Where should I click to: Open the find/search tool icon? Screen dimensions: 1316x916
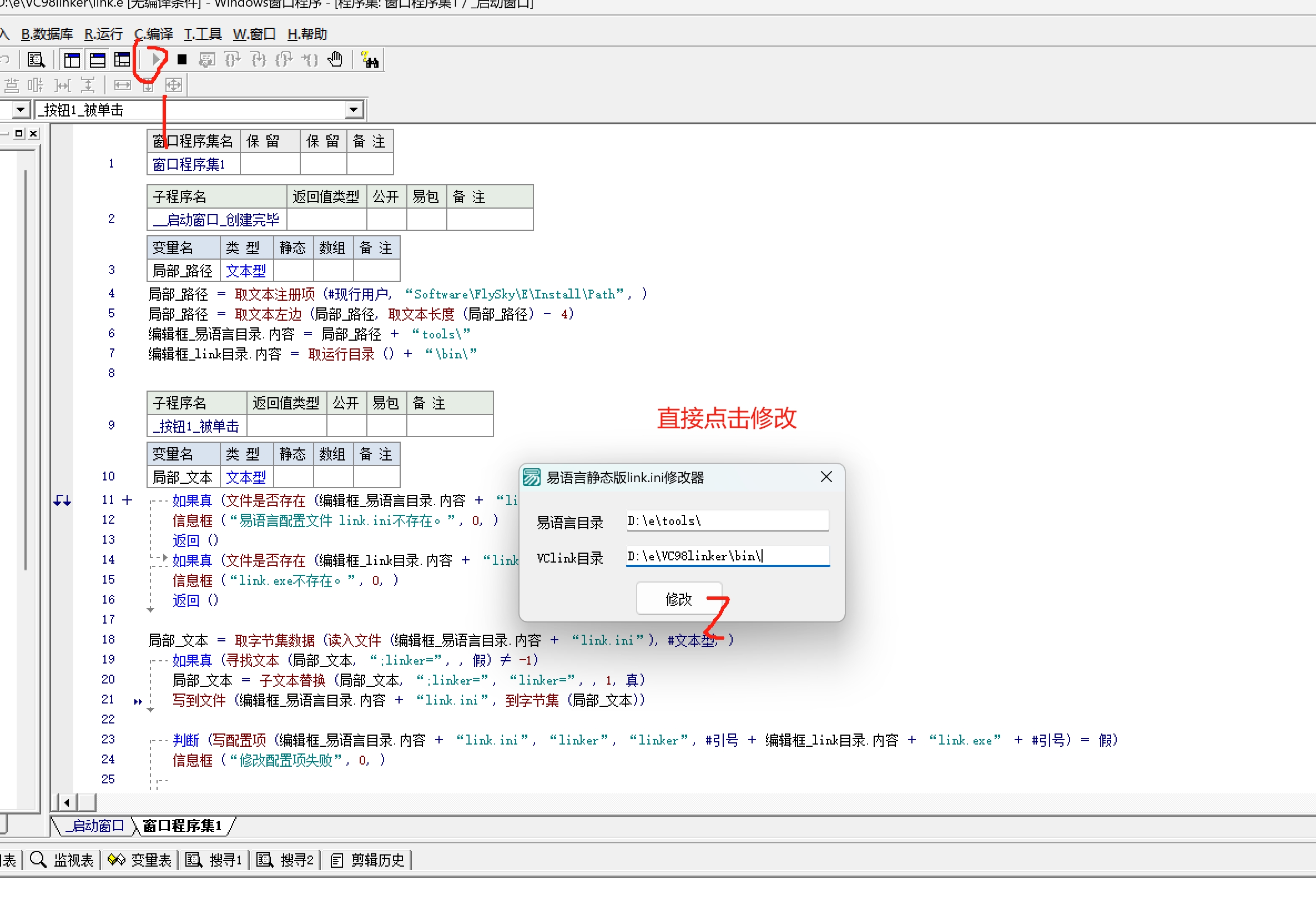click(36, 59)
